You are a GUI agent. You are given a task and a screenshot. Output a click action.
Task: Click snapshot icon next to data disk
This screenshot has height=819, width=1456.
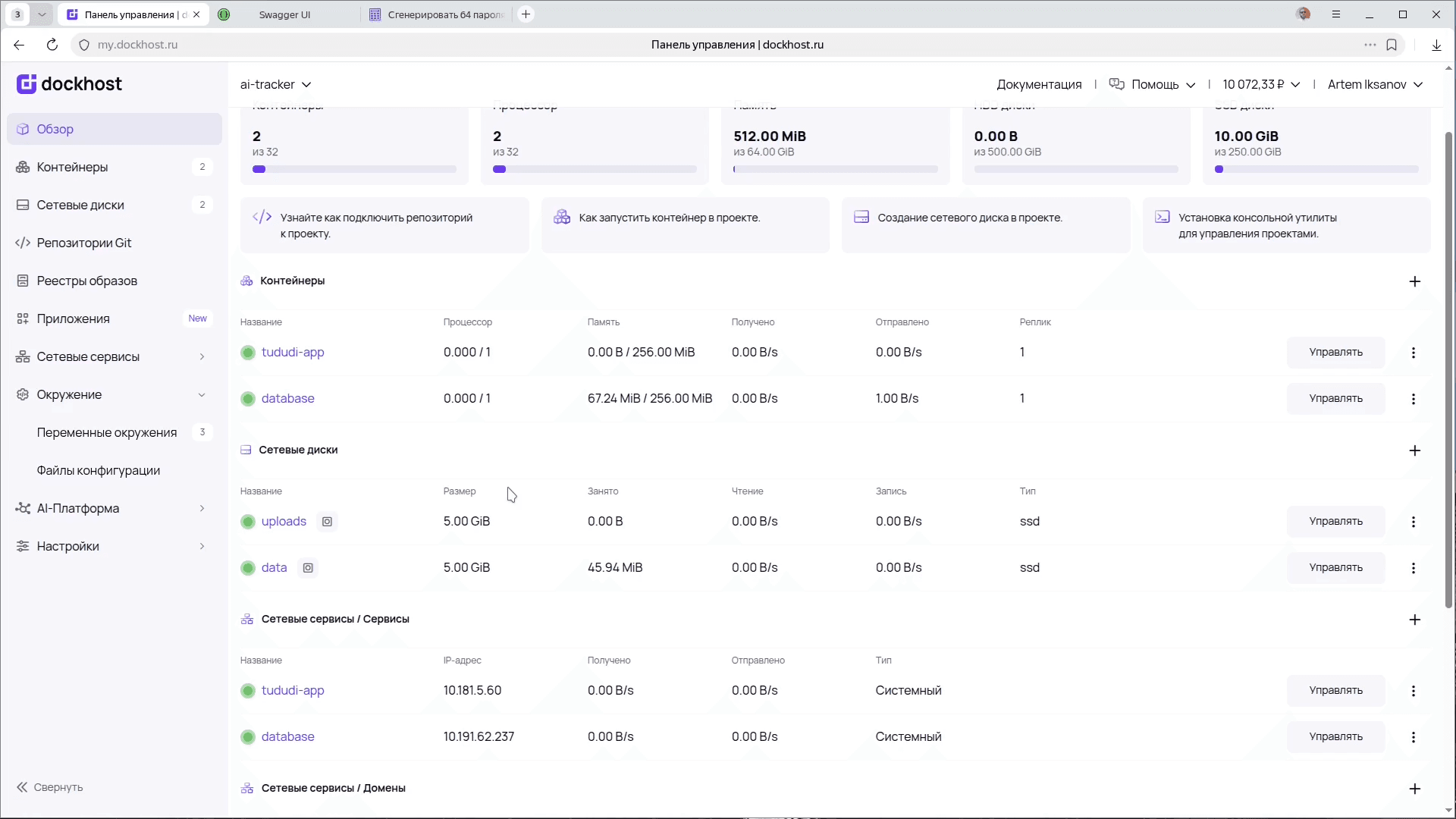coord(308,568)
